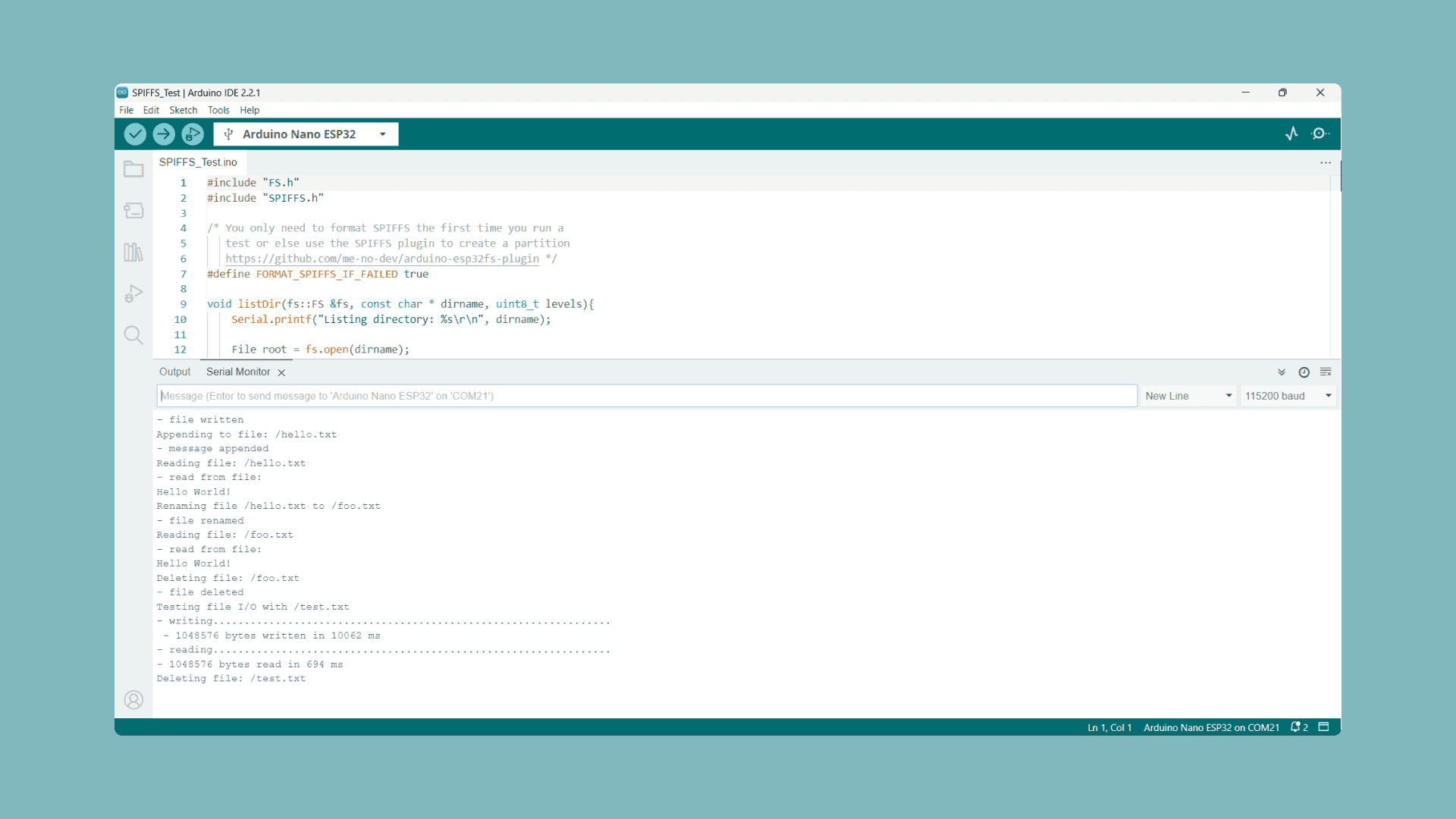The height and width of the screenshot is (819, 1456).
Task: Open the Library Manager sidebar icon
Action: point(133,252)
